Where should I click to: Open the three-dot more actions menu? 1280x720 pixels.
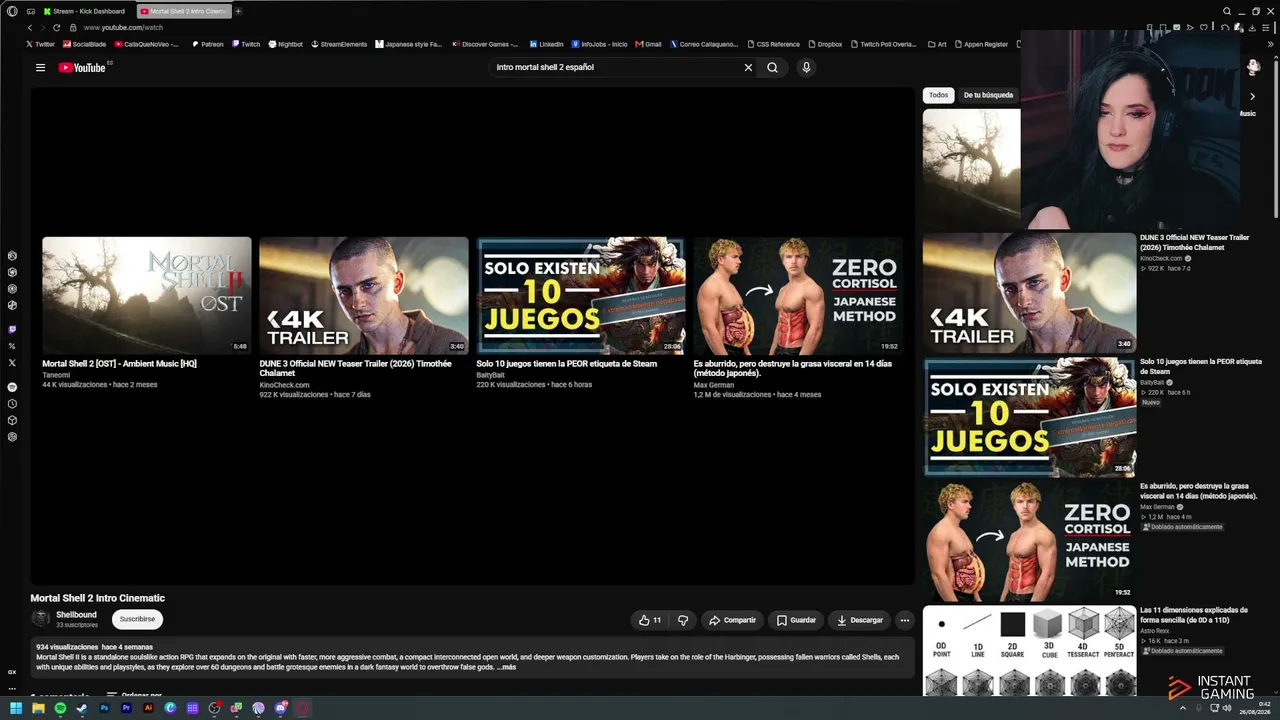(x=905, y=620)
